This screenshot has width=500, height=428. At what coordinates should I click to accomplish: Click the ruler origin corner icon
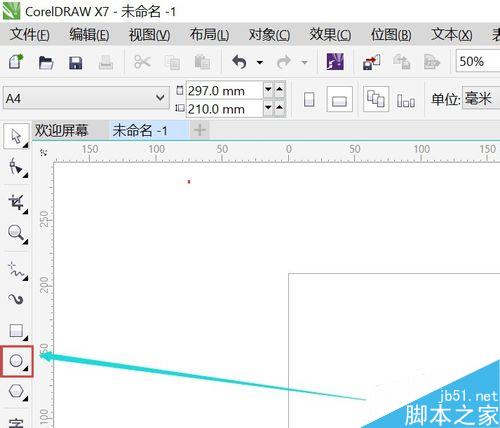[43, 153]
